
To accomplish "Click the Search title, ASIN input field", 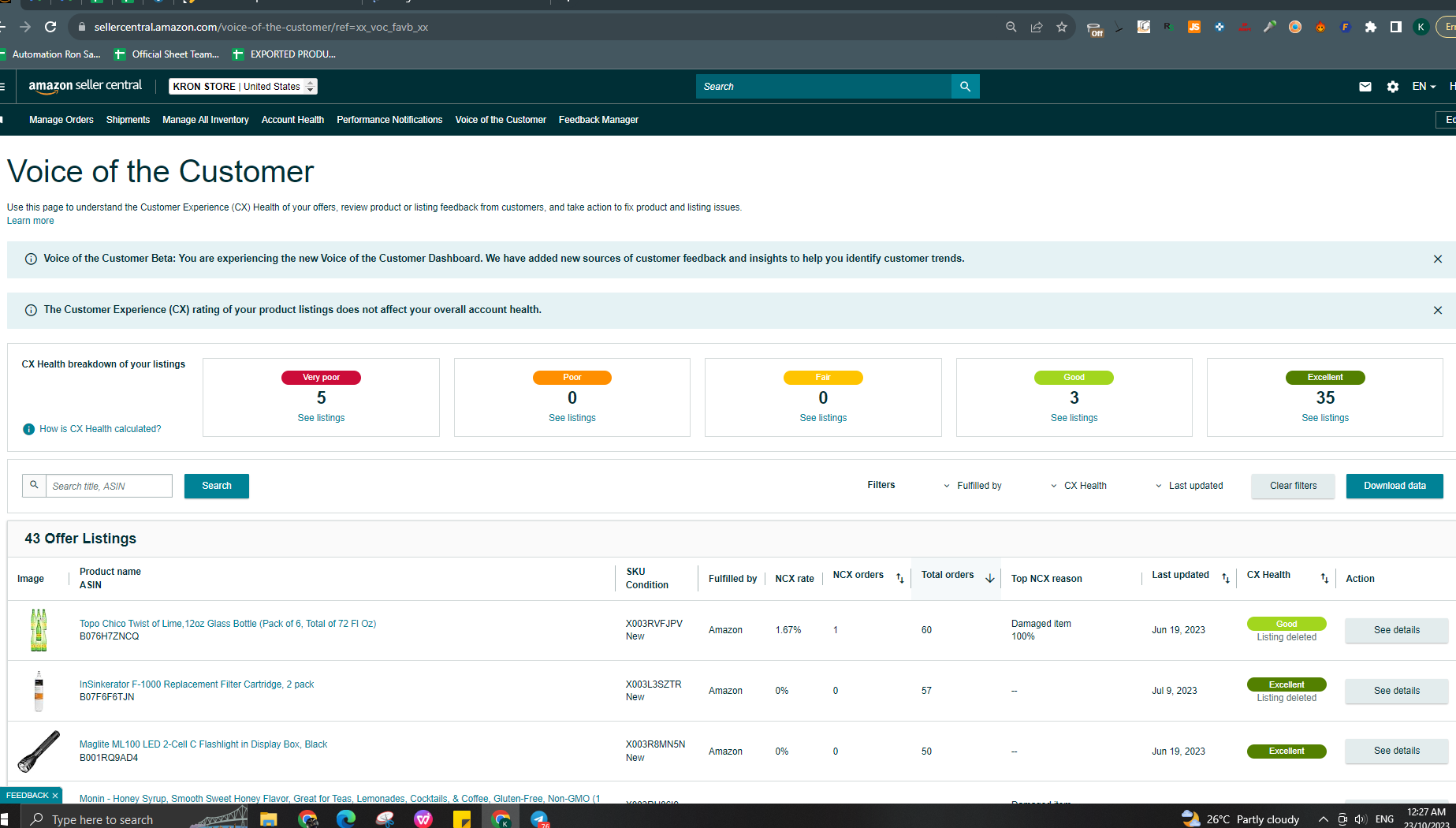I will (x=109, y=486).
